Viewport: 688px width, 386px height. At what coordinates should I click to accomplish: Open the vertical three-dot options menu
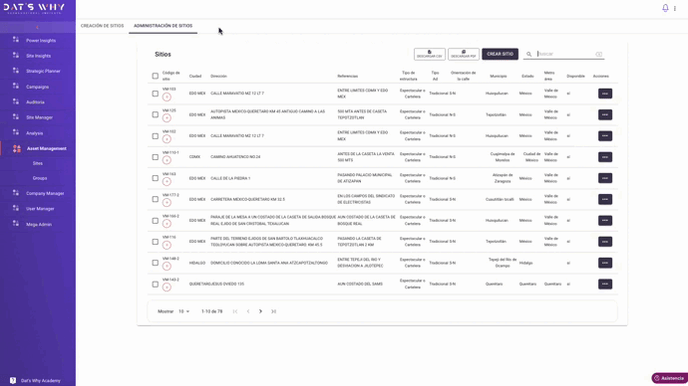point(675,8)
